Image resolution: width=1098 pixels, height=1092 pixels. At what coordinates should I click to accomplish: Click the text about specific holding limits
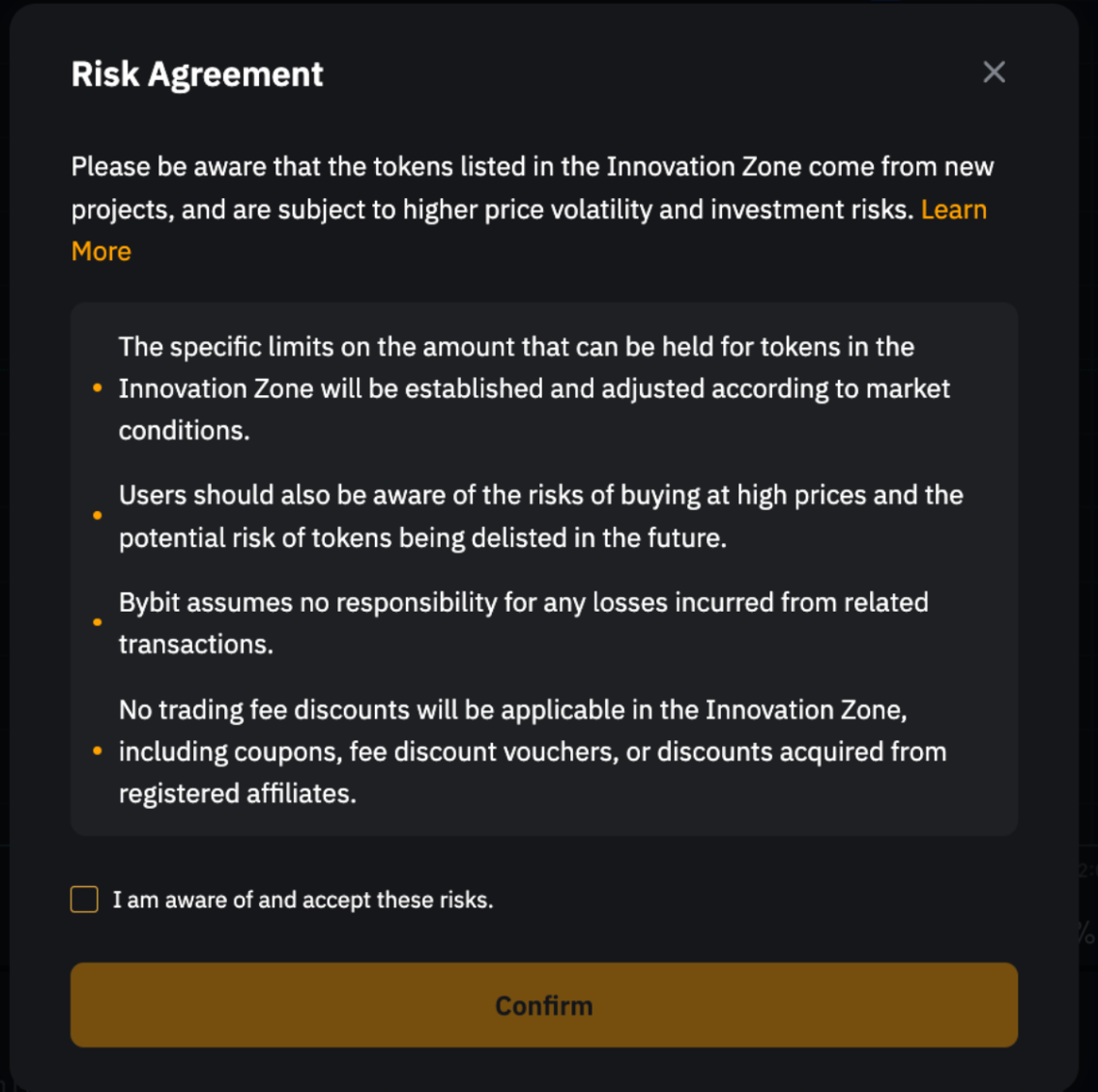tap(516, 347)
